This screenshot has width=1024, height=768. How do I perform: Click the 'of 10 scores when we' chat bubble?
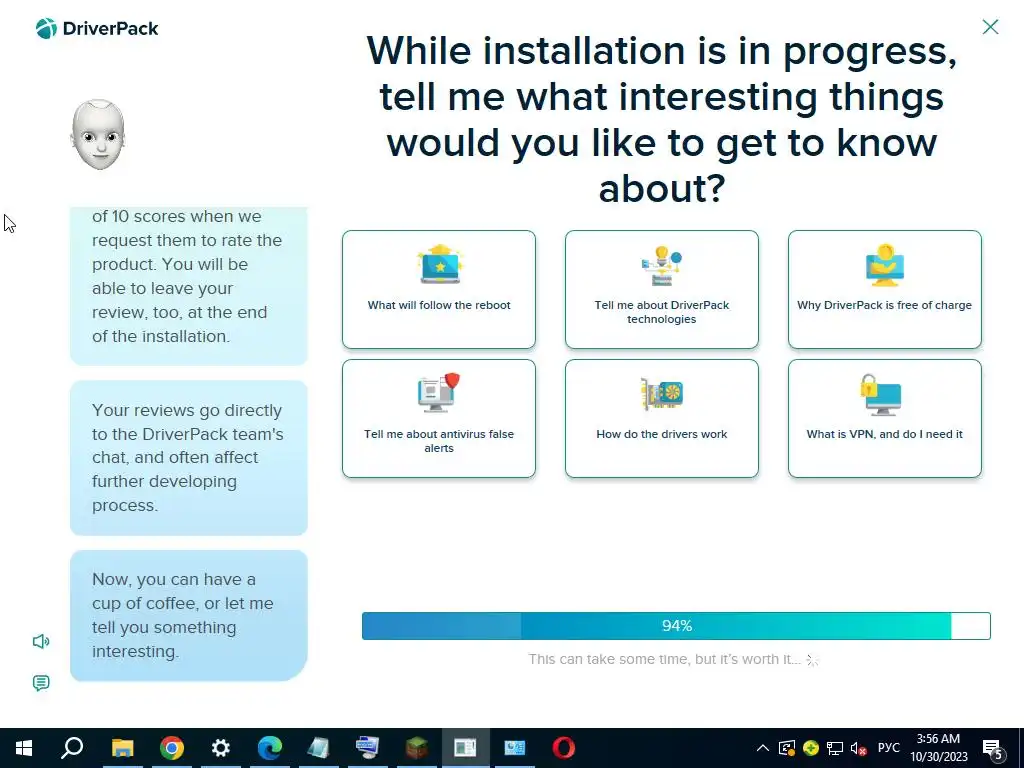(x=189, y=285)
